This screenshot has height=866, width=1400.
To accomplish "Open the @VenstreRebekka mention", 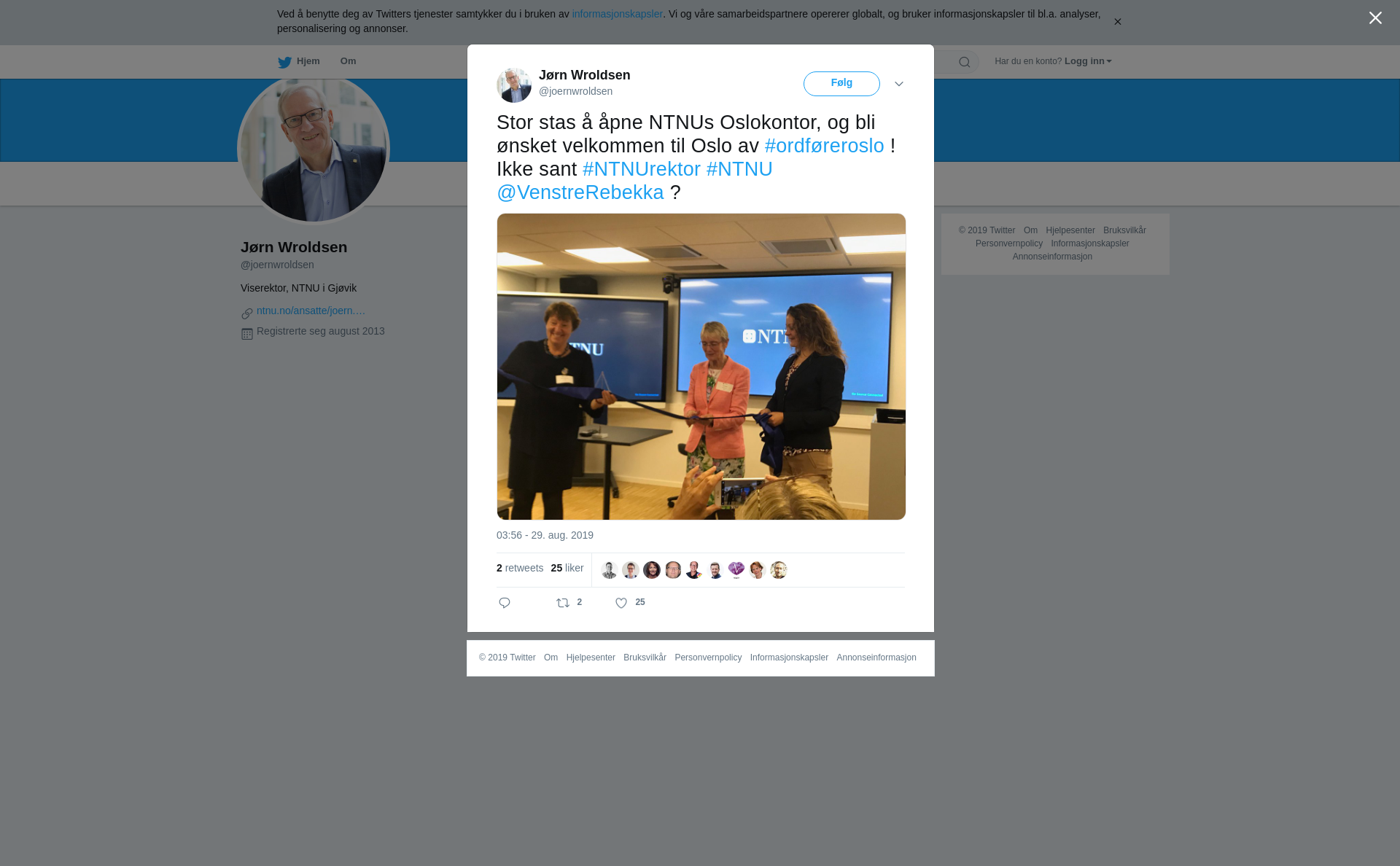I will click(x=580, y=192).
